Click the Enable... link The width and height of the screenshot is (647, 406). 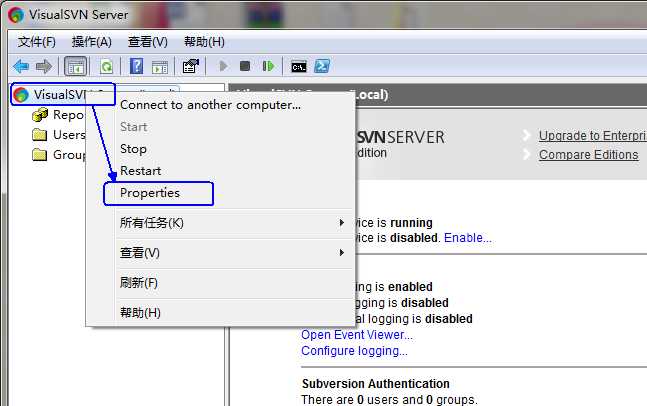[x=468, y=238]
